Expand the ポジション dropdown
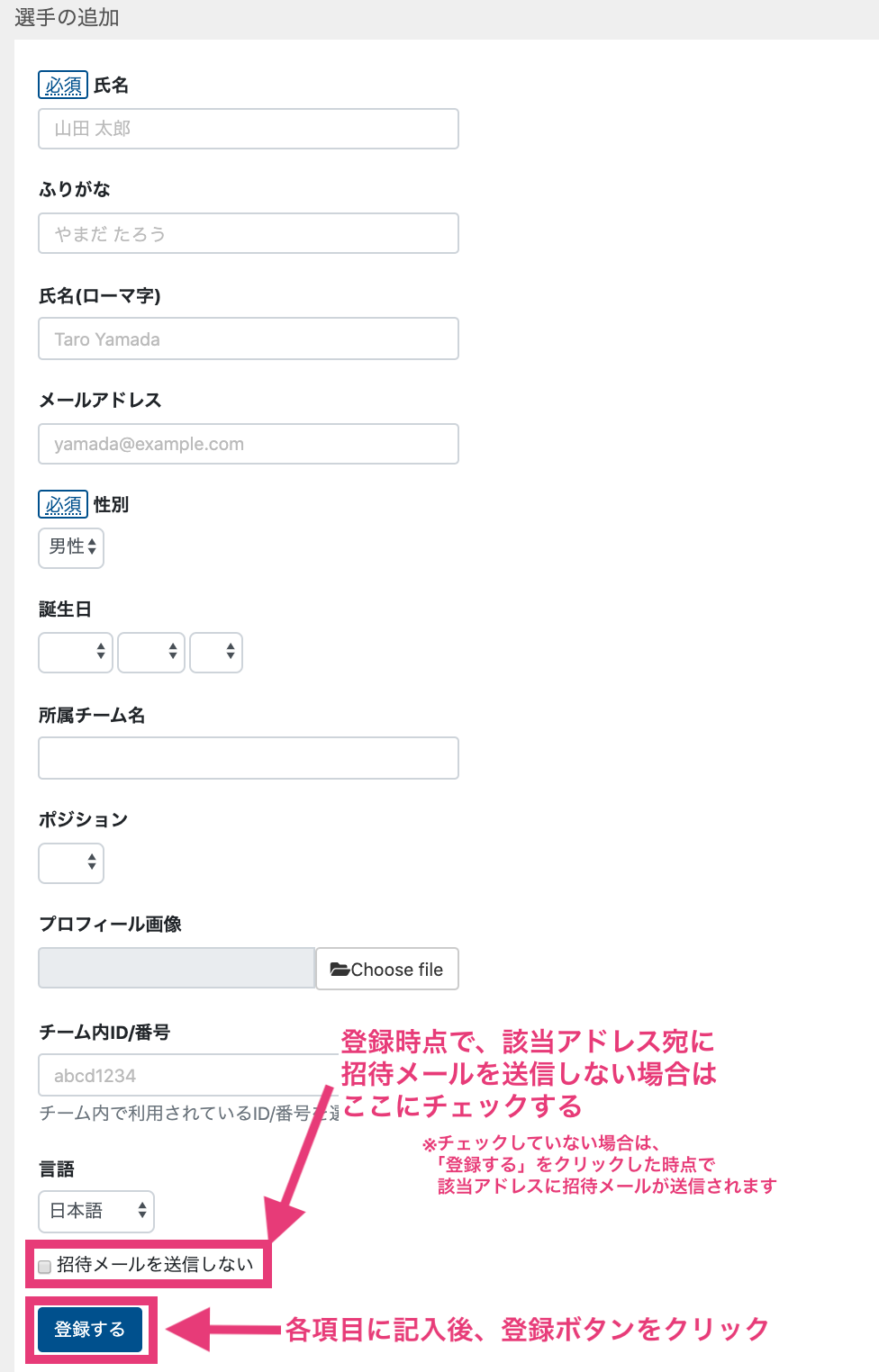Screen dimensions: 879x1372 point(71,863)
